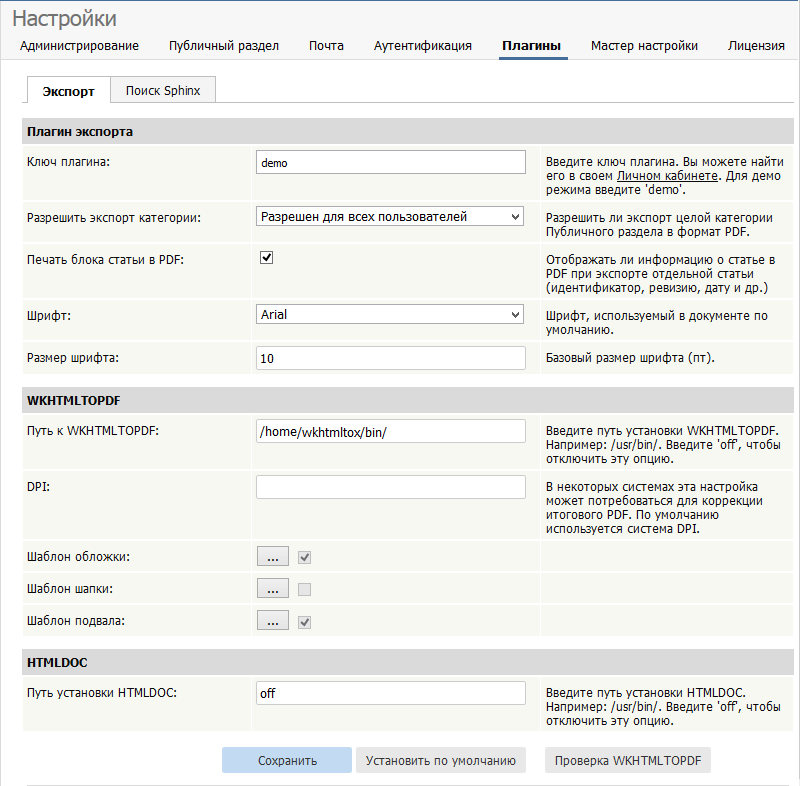Click the 'Проверка WKHTMLTOPDF' button
Screen dimensions: 800x786
point(628,760)
